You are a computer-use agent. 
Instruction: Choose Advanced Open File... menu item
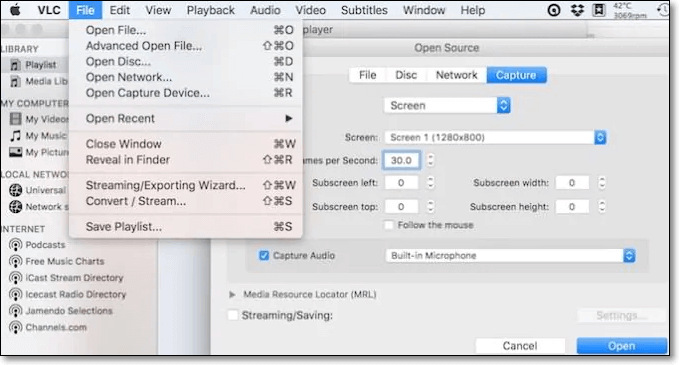click(x=185, y=46)
